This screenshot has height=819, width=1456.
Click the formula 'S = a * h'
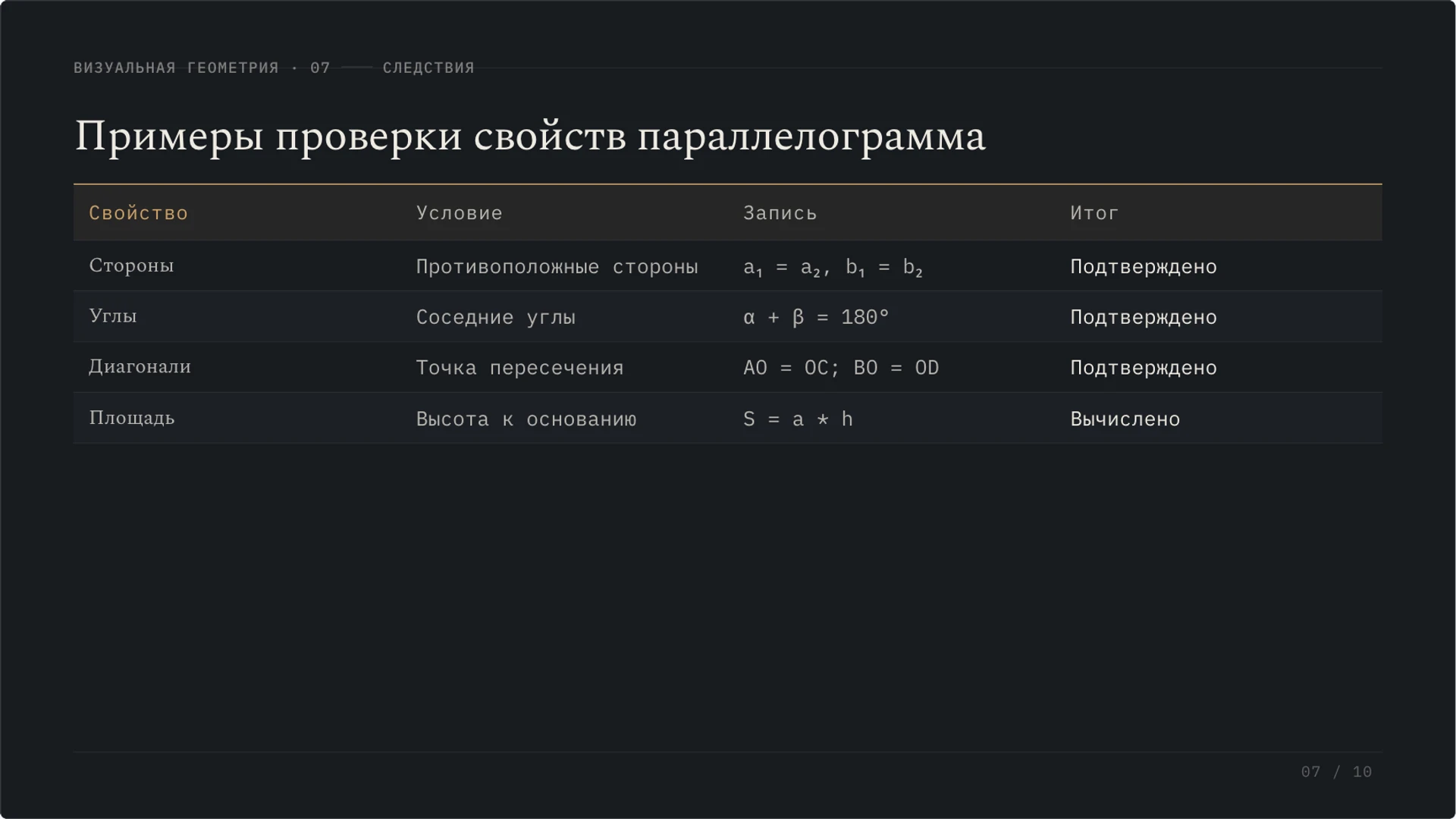point(798,419)
